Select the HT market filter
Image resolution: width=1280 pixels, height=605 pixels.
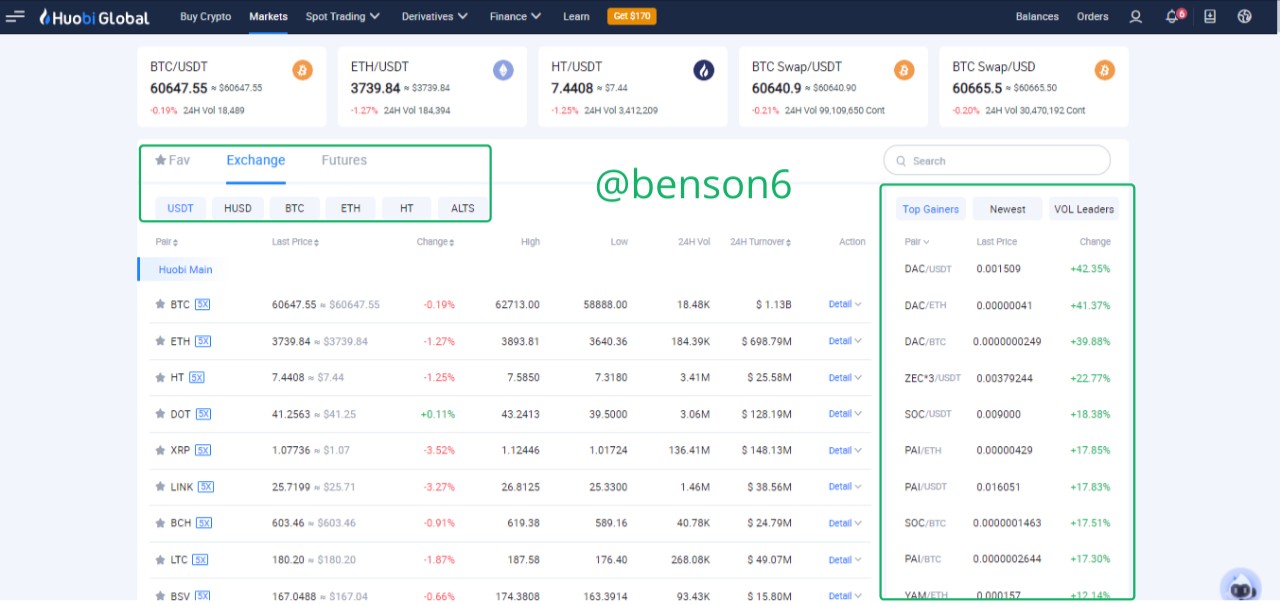coord(407,208)
